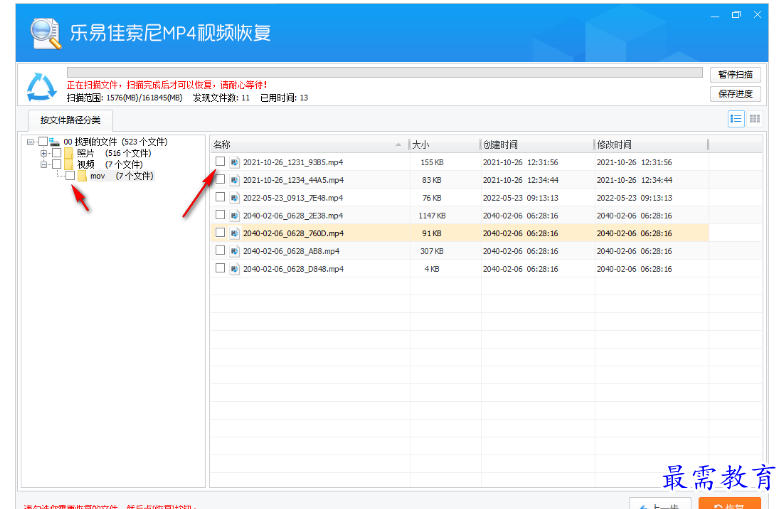
Task: Click file icon of 2040-02-06_0628_D848.mp4
Action: (234, 269)
